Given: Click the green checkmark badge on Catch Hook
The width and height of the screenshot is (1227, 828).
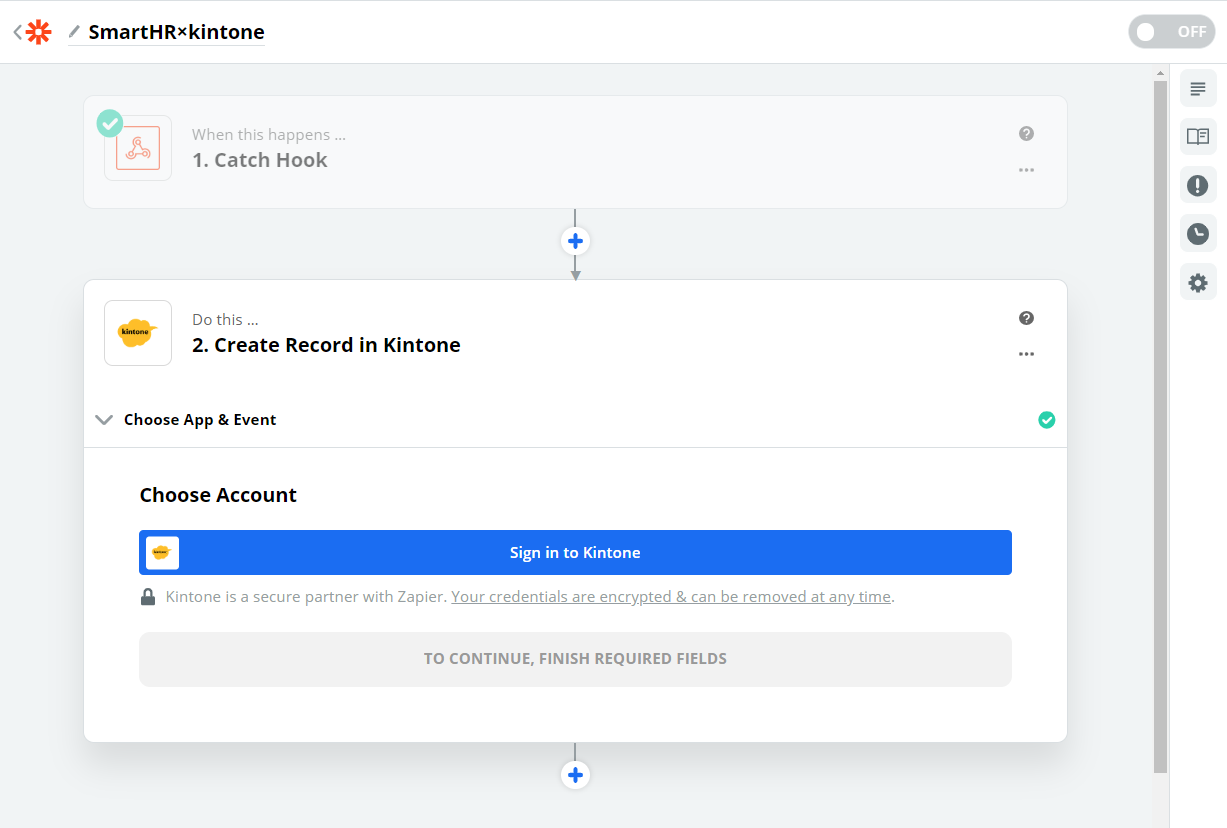Looking at the screenshot, I should (x=110, y=123).
